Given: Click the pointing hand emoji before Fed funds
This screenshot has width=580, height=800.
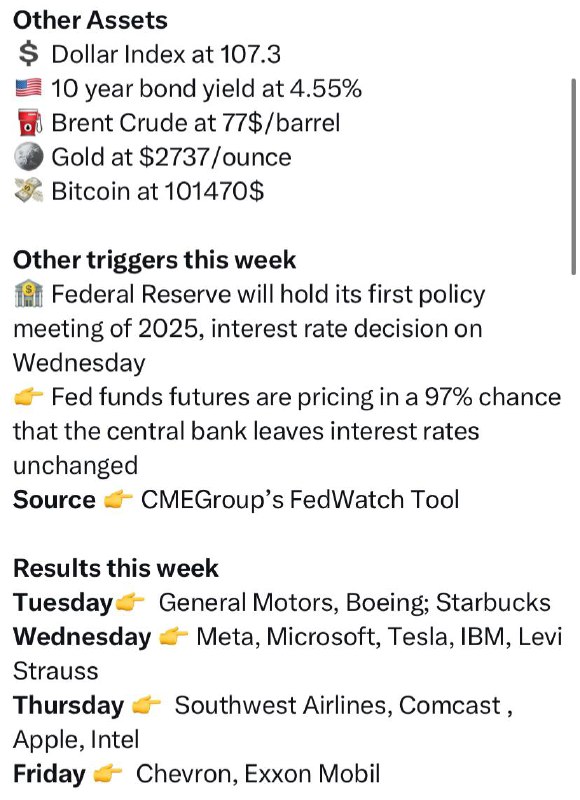Looking at the screenshot, I should pos(28,397).
